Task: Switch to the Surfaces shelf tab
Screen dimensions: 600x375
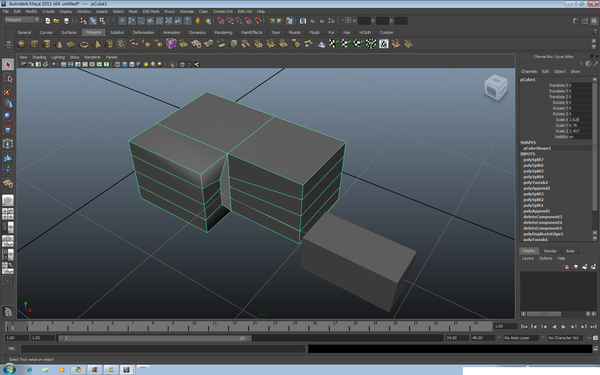Action: tap(69, 33)
